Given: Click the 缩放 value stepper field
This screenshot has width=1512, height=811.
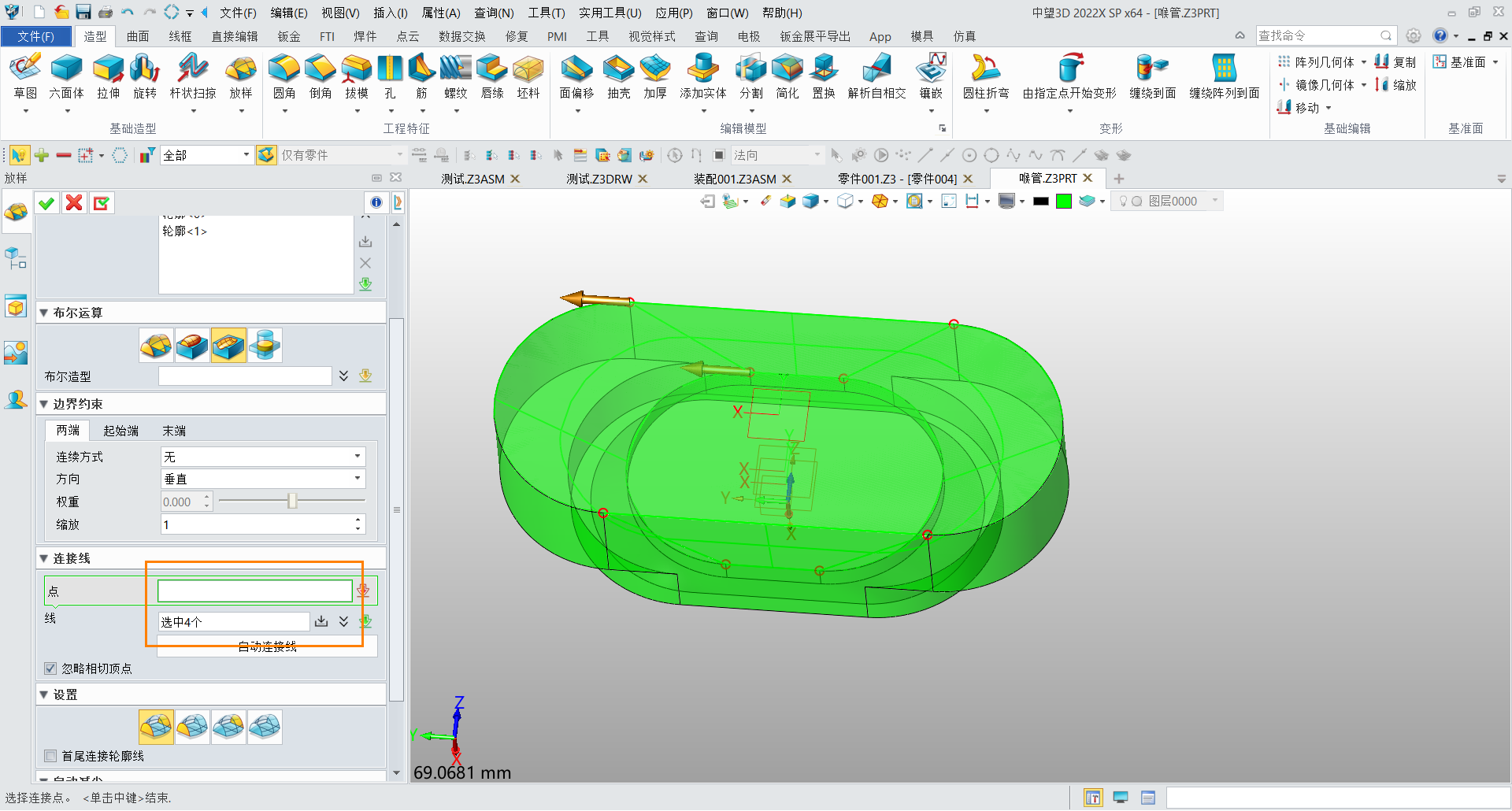Looking at the screenshot, I should 263,524.
